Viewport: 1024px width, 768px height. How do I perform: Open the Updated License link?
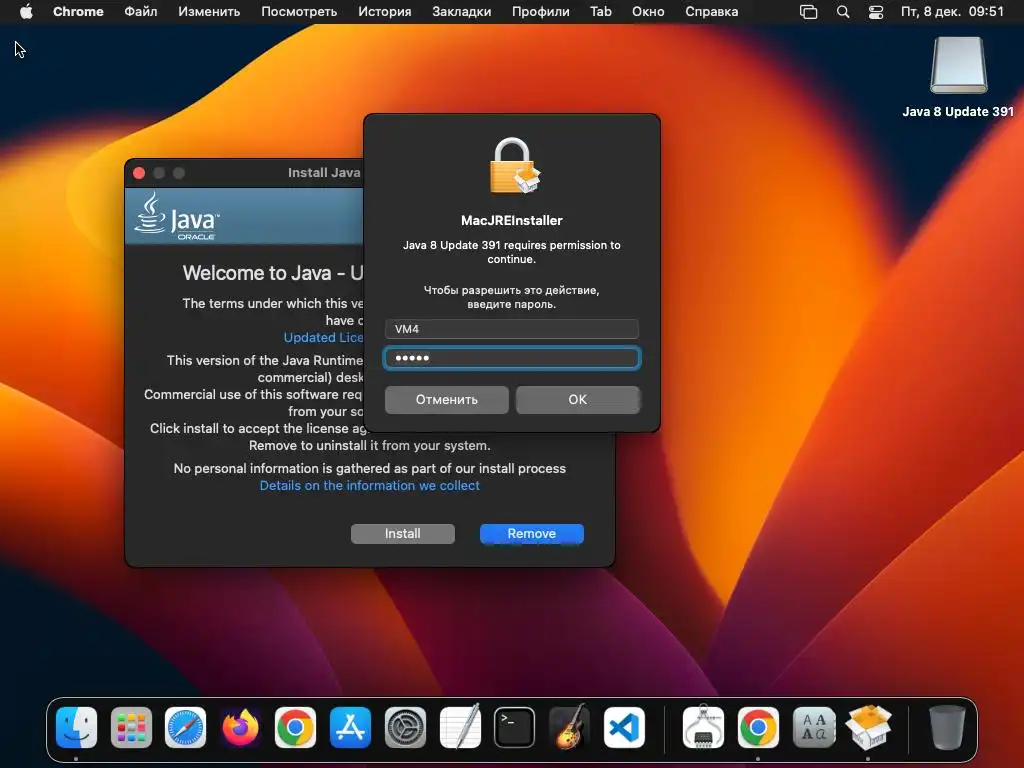coord(323,338)
